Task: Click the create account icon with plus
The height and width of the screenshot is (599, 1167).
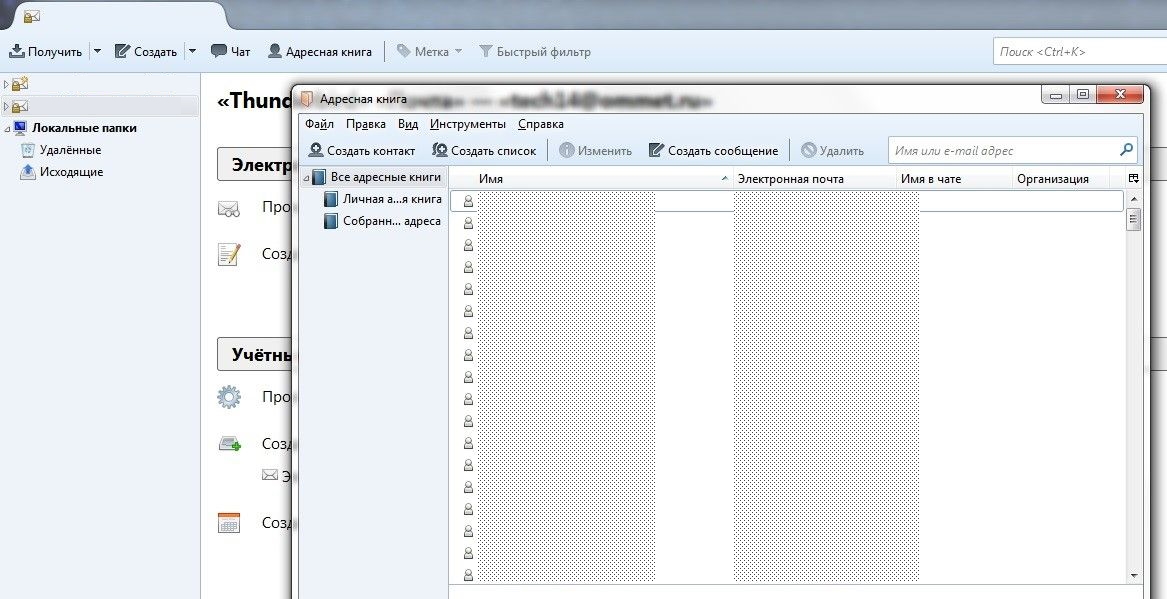Action: point(229,444)
